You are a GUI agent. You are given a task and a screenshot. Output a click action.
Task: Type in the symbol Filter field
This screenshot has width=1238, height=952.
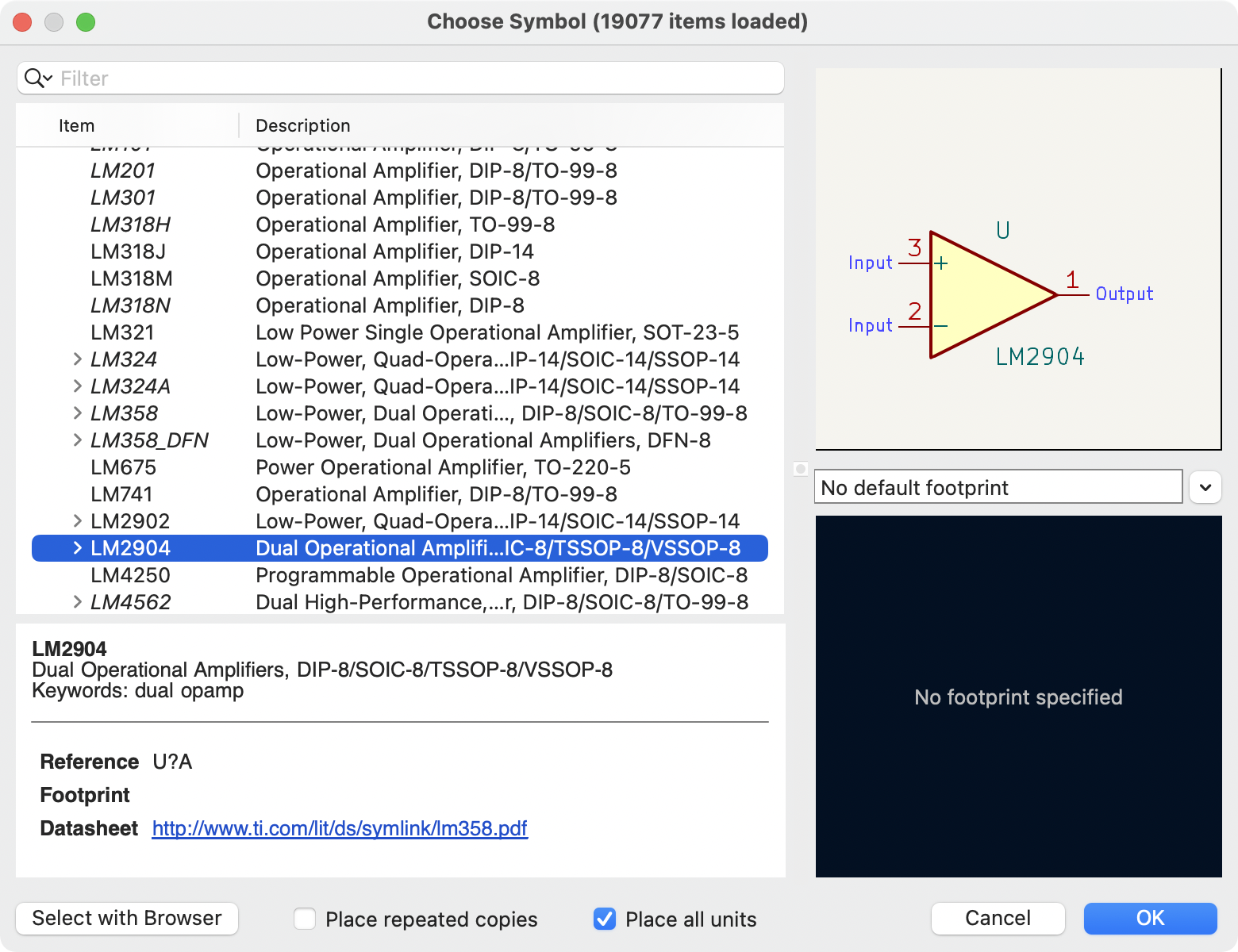point(317,78)
